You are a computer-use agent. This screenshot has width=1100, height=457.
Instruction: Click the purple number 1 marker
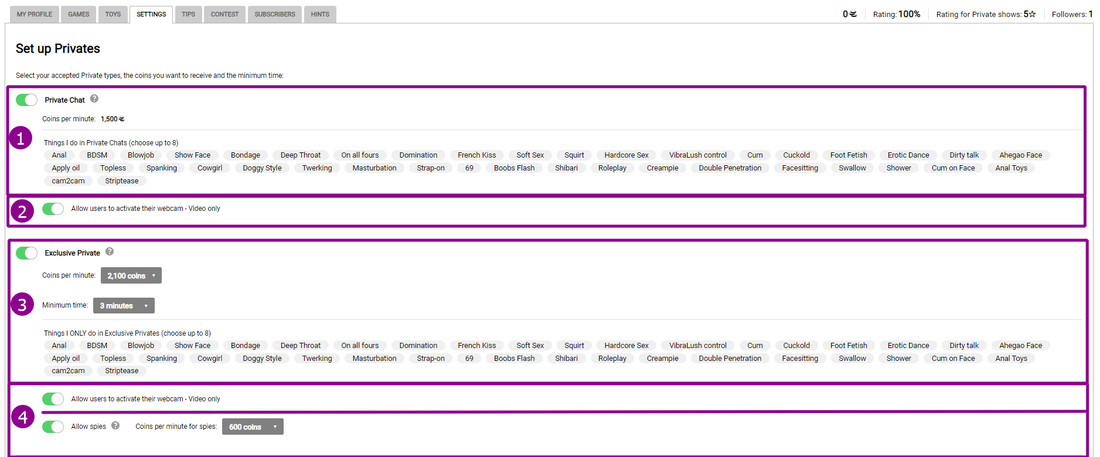pos(23,138)
